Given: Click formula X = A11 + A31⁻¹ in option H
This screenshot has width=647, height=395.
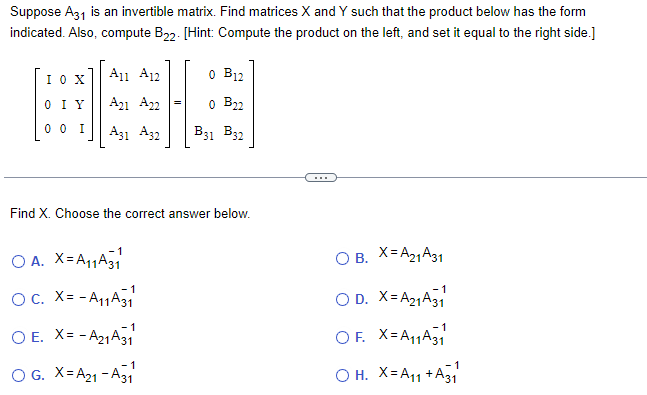Looking at the screenshot, I should coord(418,372).
